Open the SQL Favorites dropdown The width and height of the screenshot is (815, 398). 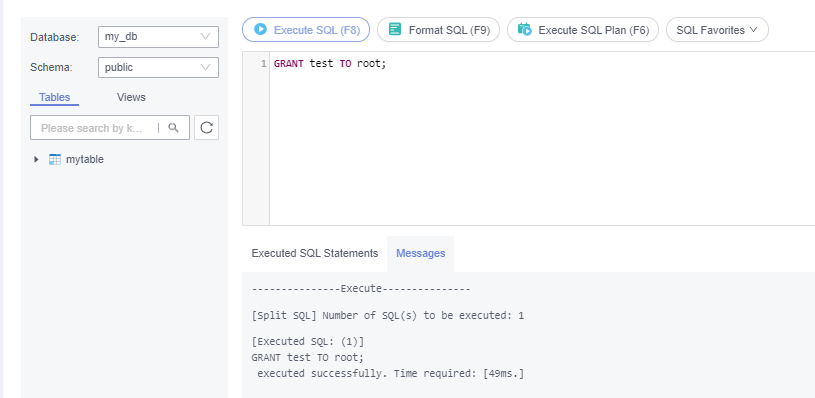coord(717,30)
